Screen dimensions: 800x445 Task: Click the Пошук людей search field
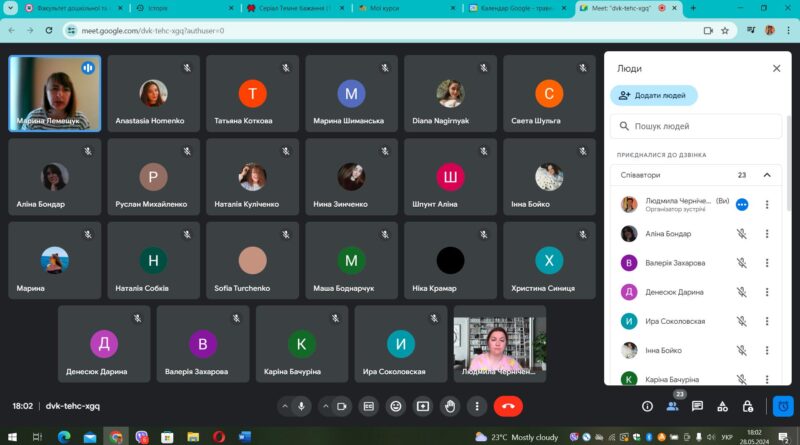(x=695, y=126)
